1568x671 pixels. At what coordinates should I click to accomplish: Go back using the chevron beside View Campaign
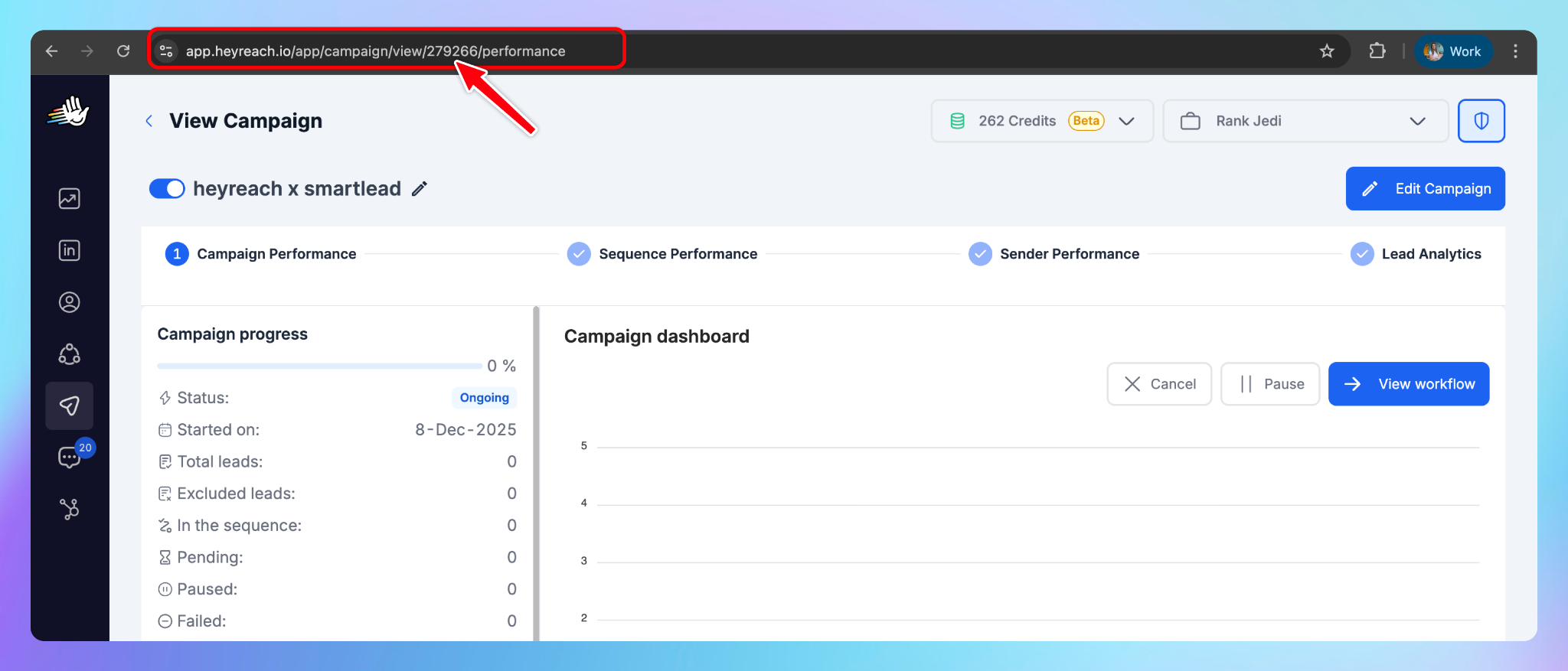point(149,121)
